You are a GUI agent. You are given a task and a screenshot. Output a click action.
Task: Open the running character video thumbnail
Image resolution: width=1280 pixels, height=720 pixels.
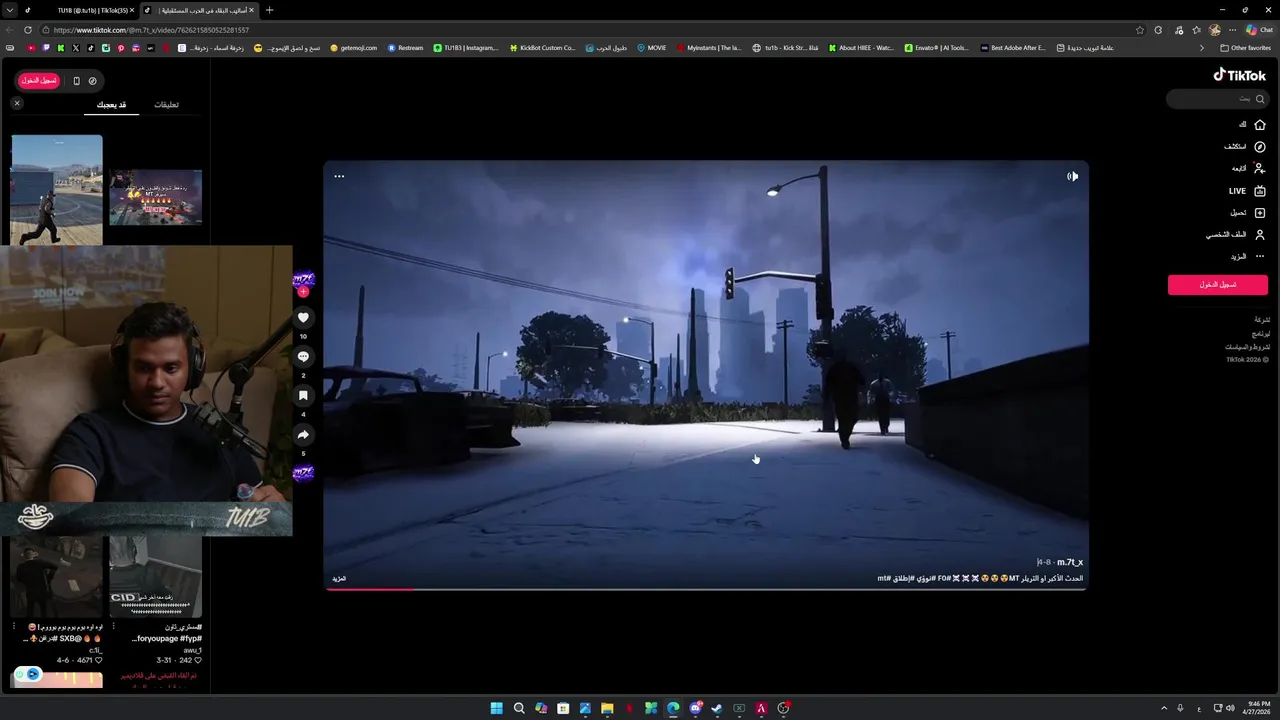[x=57, y=190]
